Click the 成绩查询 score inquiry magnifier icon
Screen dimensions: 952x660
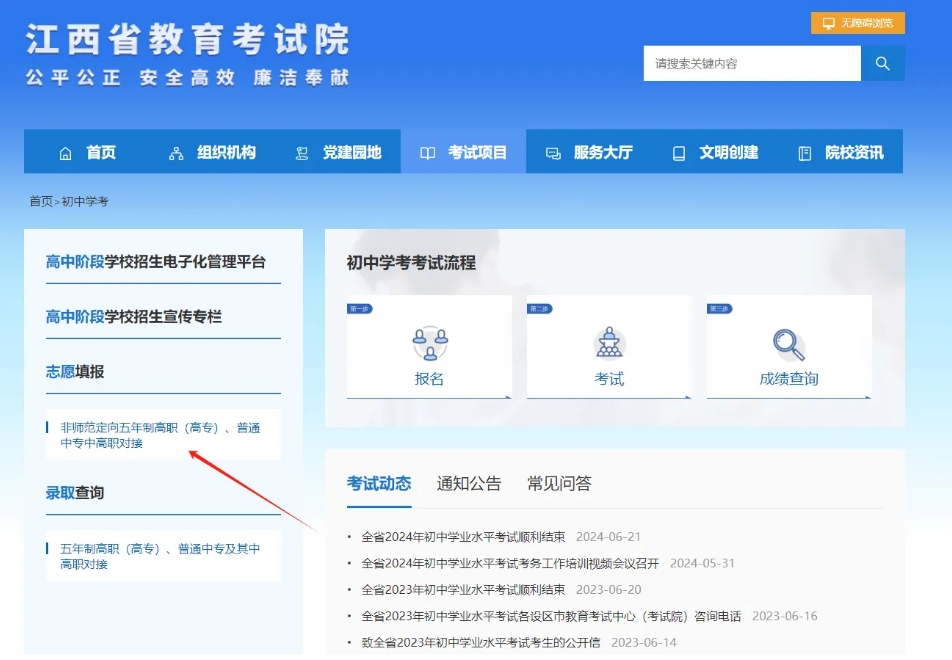click(x=788, y=341)
